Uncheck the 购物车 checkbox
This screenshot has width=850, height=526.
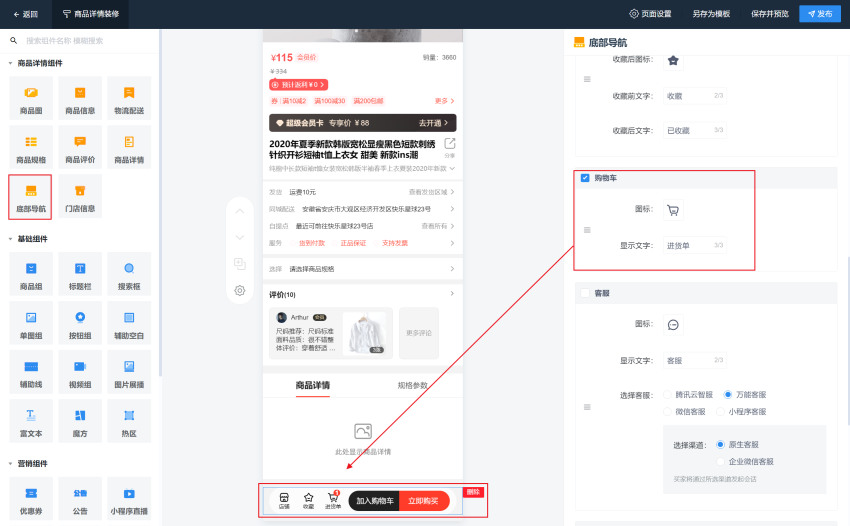[585, 178]
